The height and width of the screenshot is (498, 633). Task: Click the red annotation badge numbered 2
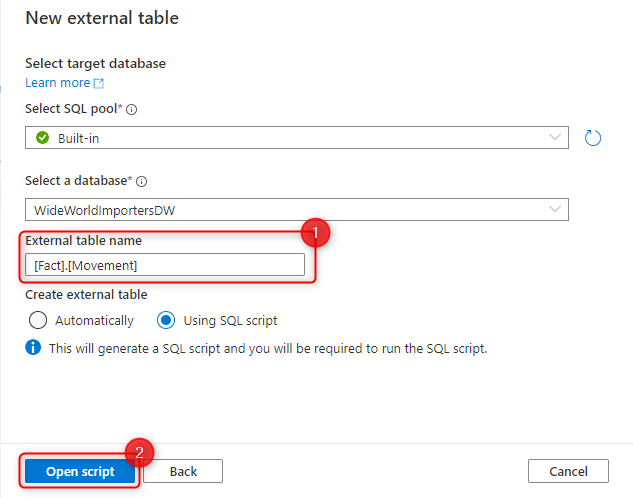(139, 452)
